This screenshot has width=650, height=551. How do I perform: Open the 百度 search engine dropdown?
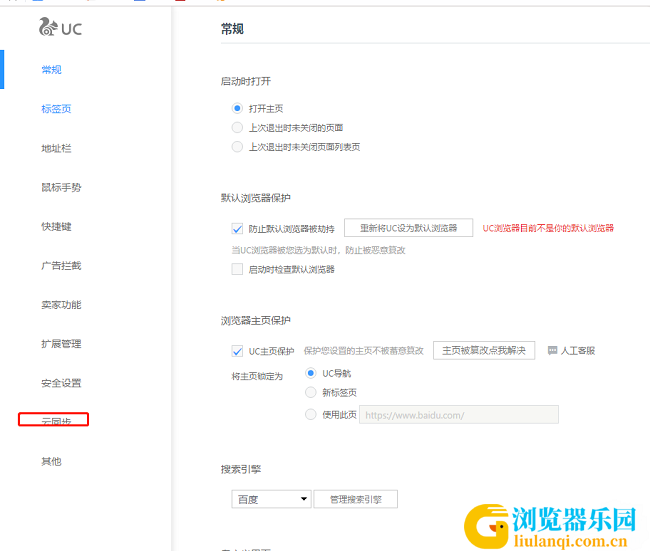coord(271,499)
